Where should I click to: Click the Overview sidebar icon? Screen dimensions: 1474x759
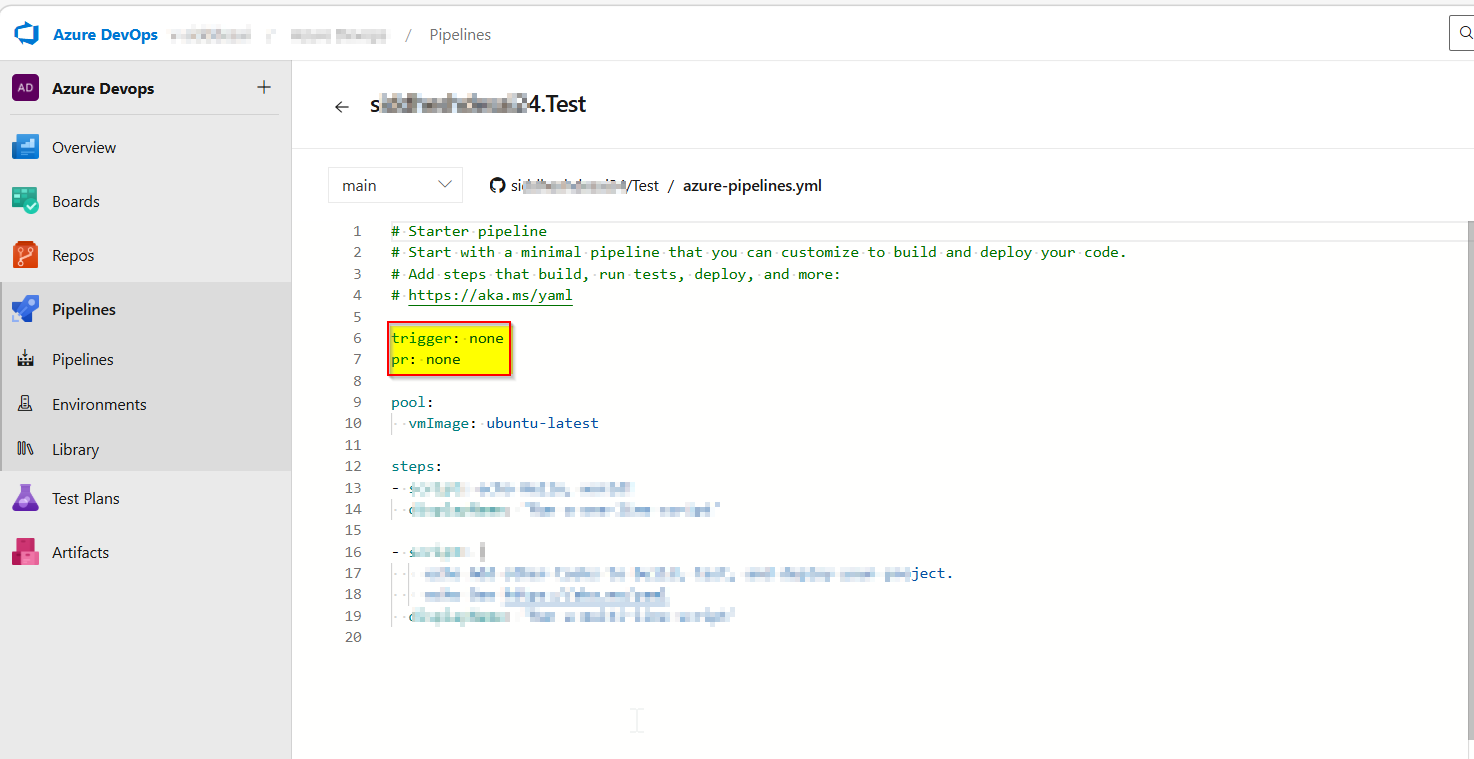(x=25, y=147)
